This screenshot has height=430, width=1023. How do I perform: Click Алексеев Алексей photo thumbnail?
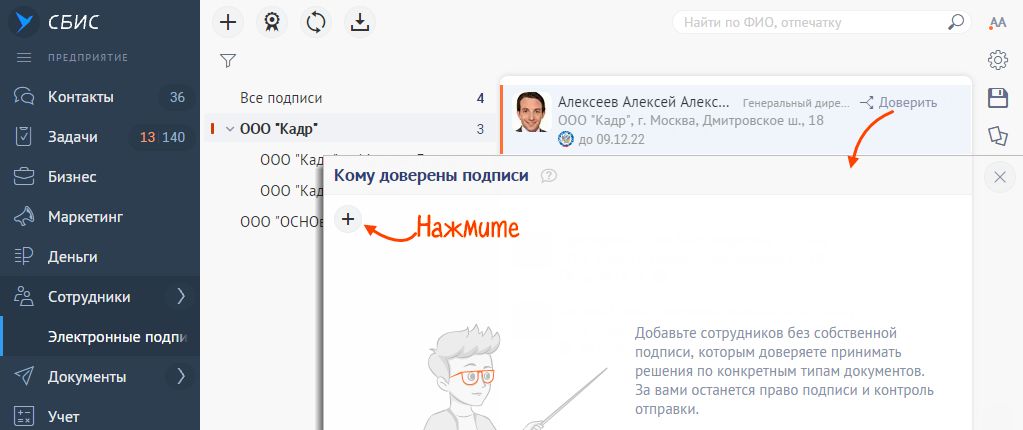coord(531,112)
